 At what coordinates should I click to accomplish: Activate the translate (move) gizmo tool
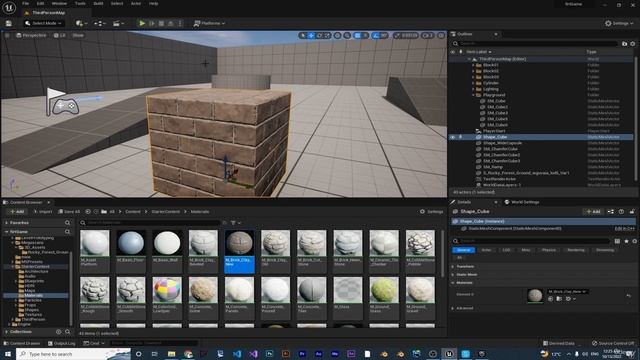(311, 36)
